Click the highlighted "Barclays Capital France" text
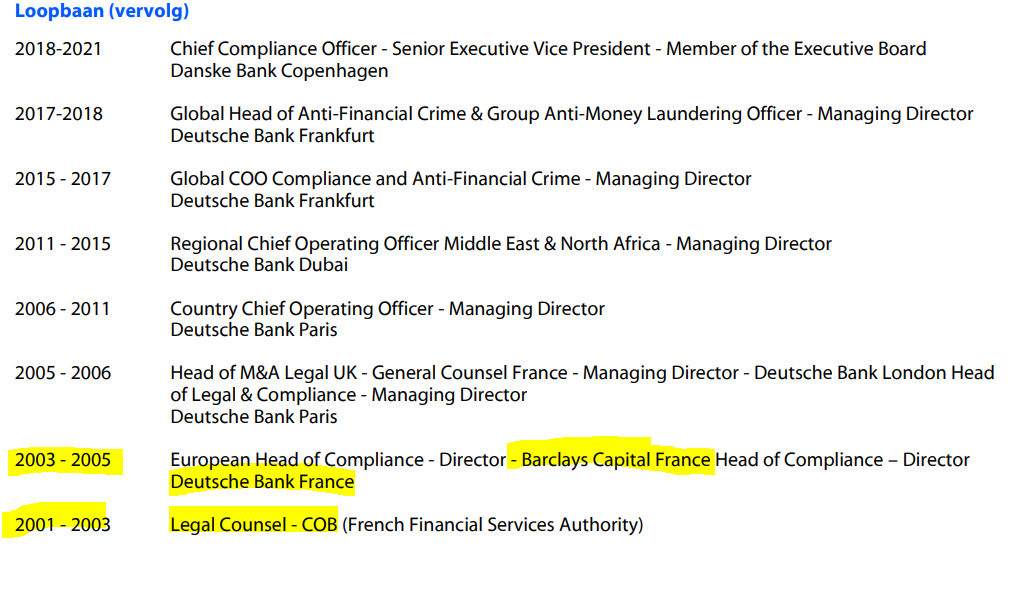1012x595 pixels. (615, 460)
